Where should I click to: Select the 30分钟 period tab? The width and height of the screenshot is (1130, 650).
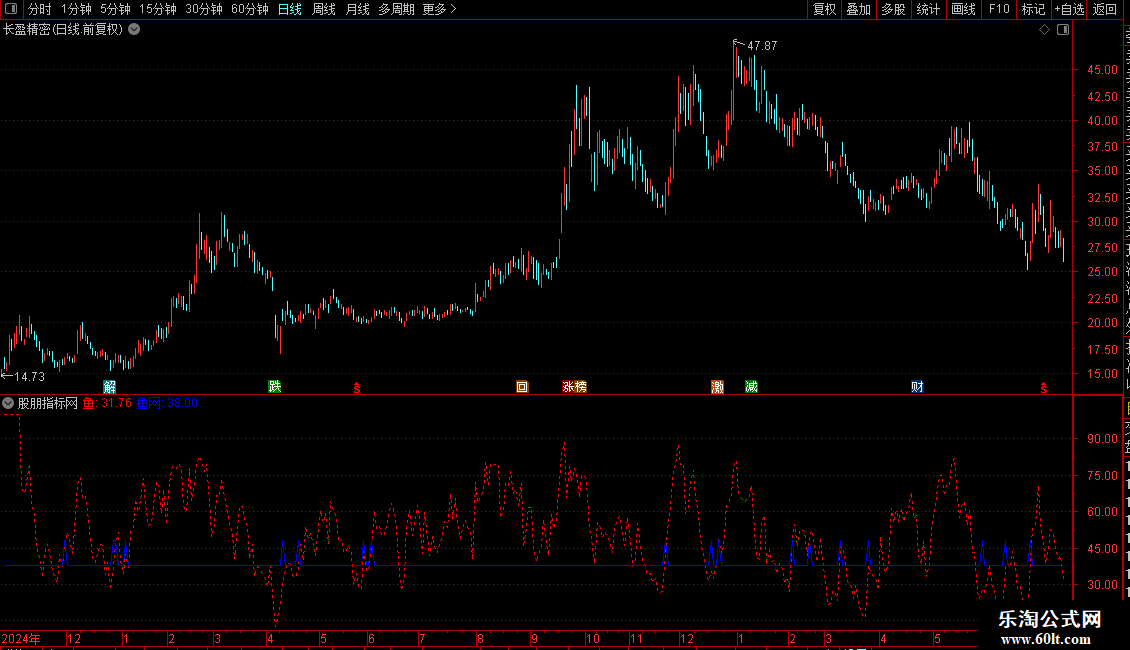[204, 9]
